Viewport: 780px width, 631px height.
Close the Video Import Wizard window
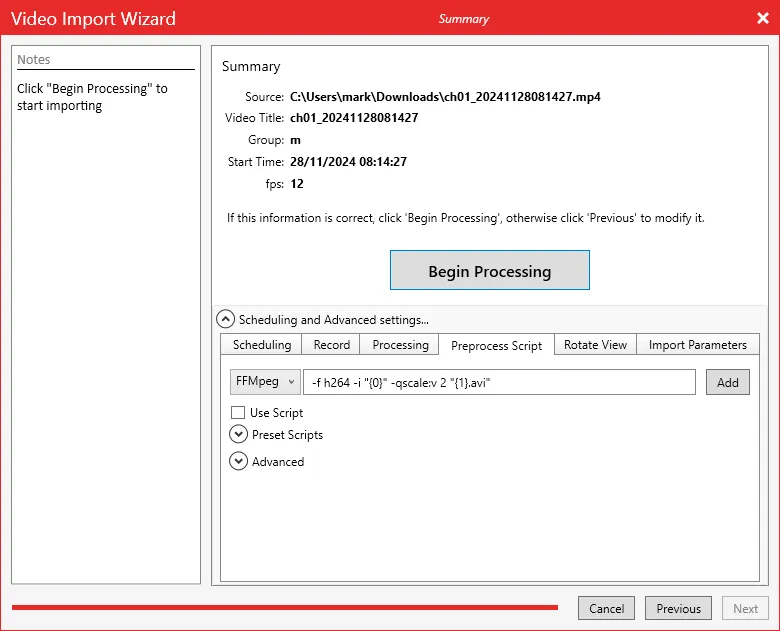tap(763, 18)
